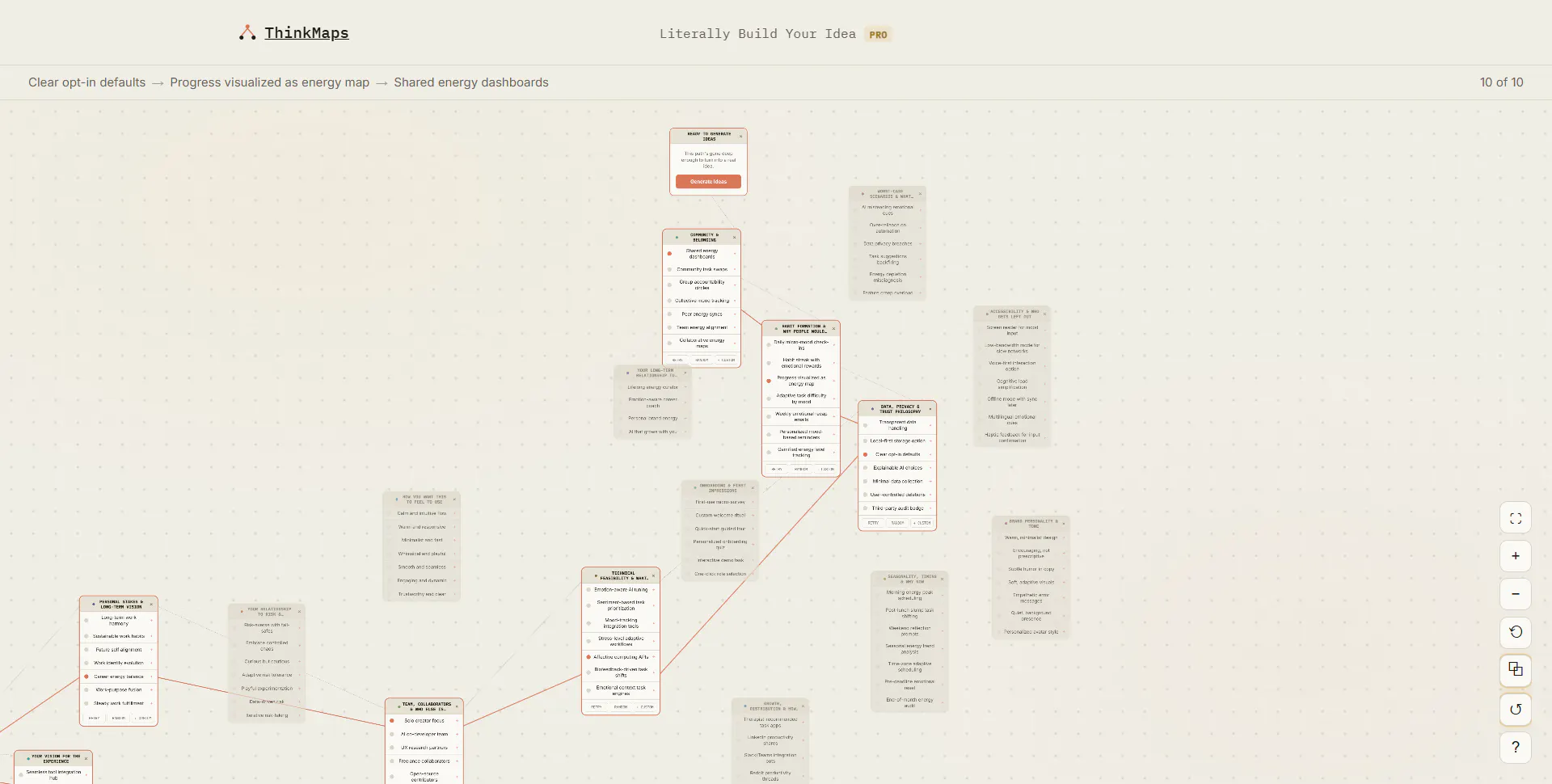Viewport: 1552px width, 784px height.
Task: Open the ThinkMaps home link
Action: (306, 33)
